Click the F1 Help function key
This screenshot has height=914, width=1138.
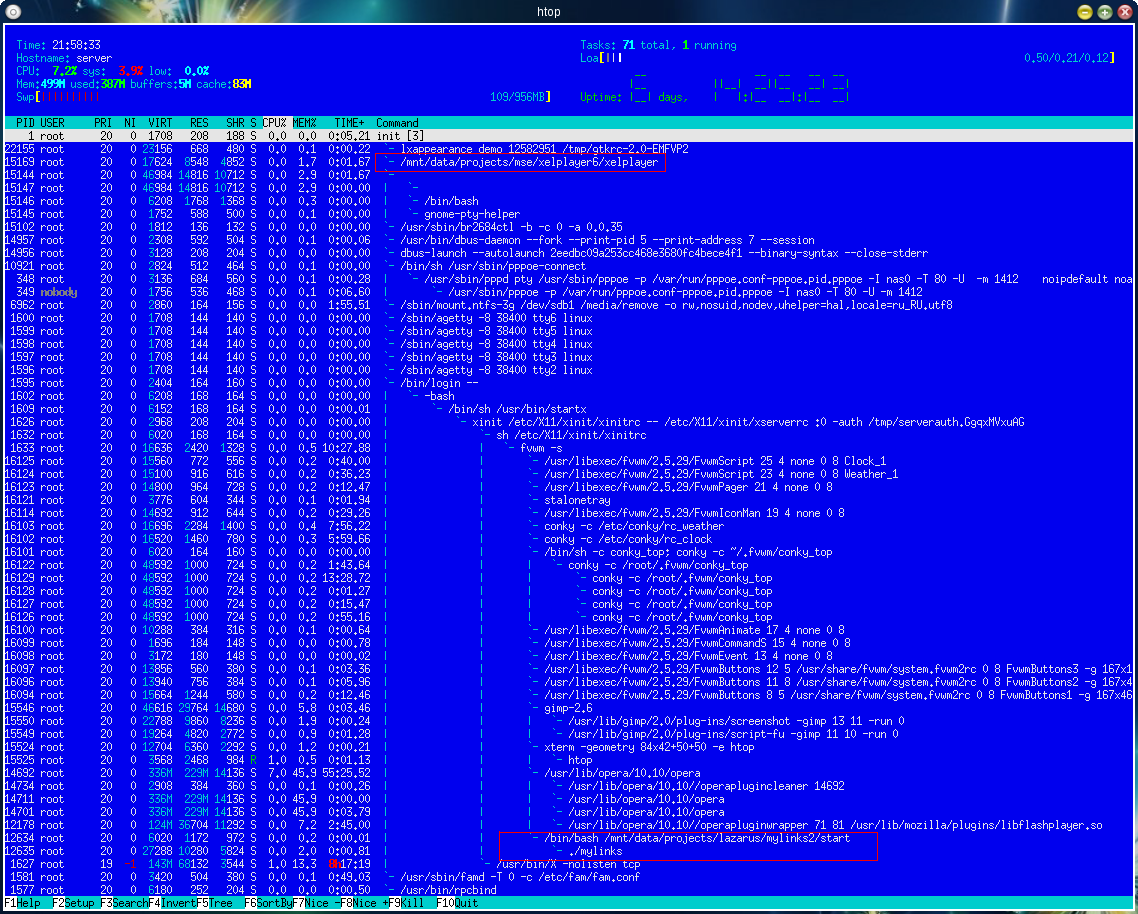(x=22, y=903)
